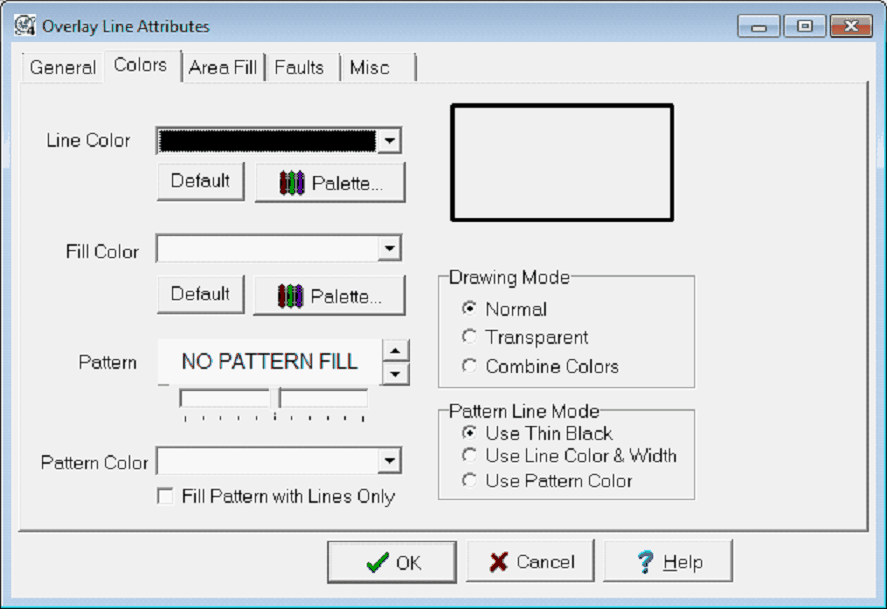Step the pattern down with the down arrow

397,373
